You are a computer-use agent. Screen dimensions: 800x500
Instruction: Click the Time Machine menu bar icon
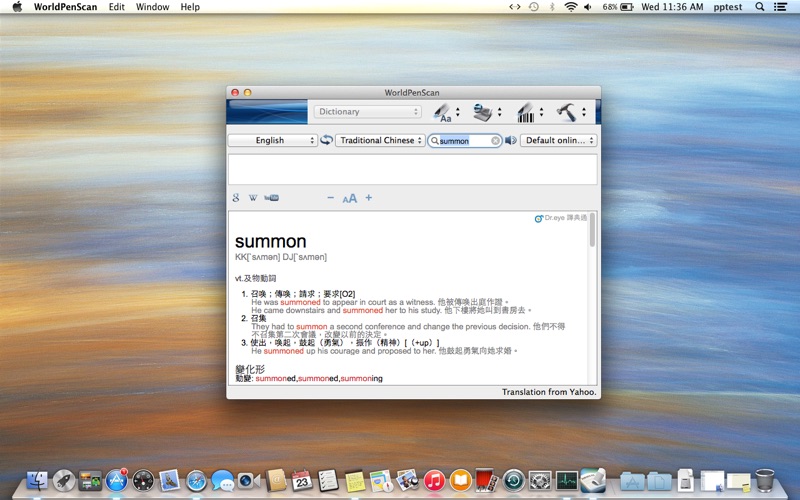click(x=534, y=7)
